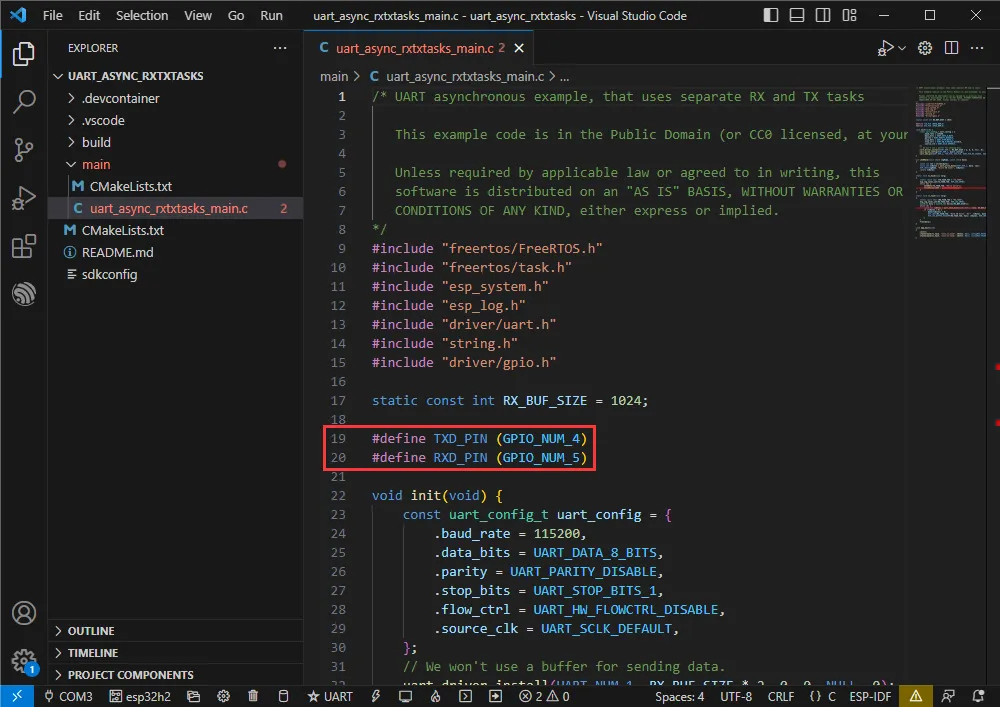This screenshot has height=707, width=1000.
Task: Click the split editor right icon
Action: [953, 48]
